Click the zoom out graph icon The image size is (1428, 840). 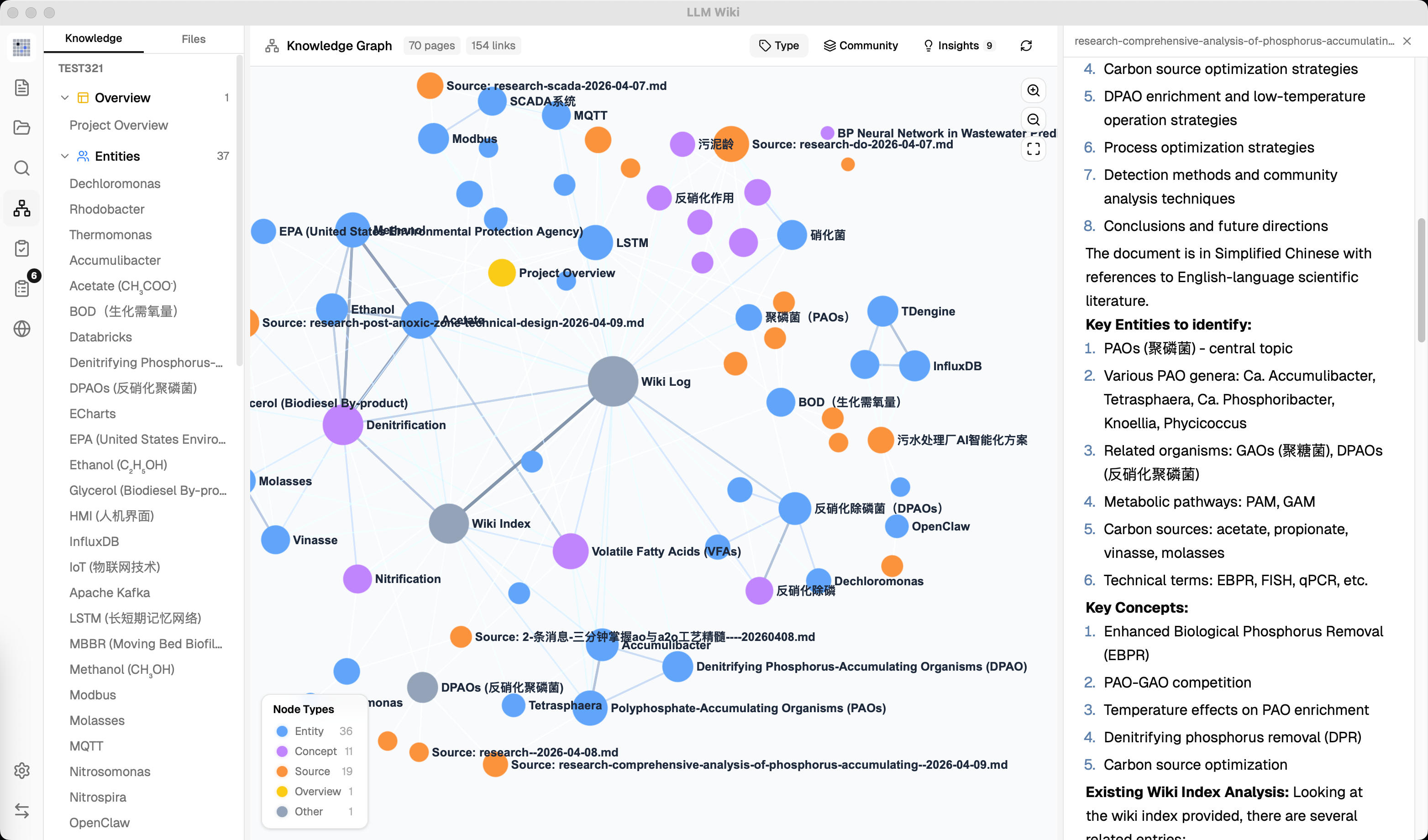[x=1033, y=120]
